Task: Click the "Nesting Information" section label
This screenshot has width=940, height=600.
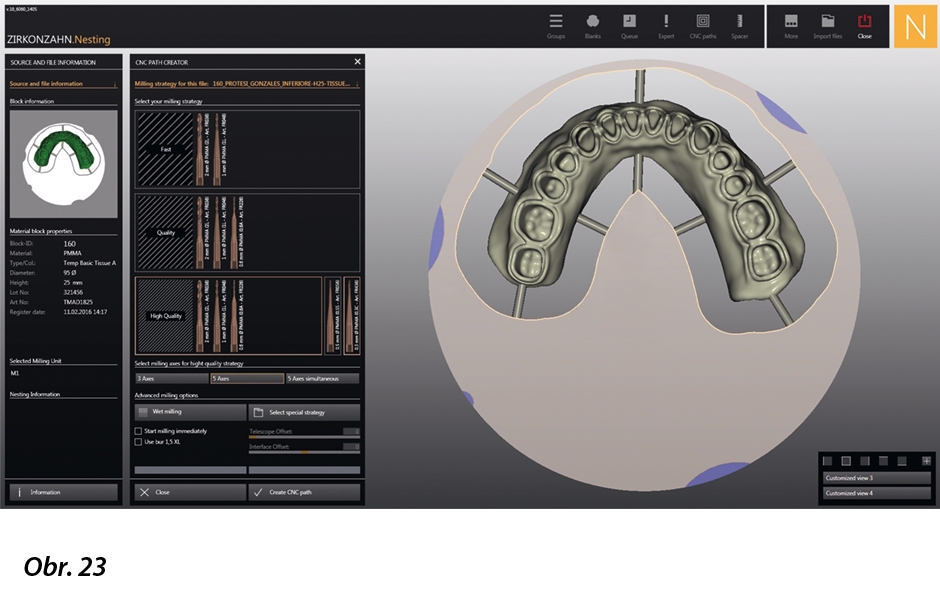Action: 35,394
